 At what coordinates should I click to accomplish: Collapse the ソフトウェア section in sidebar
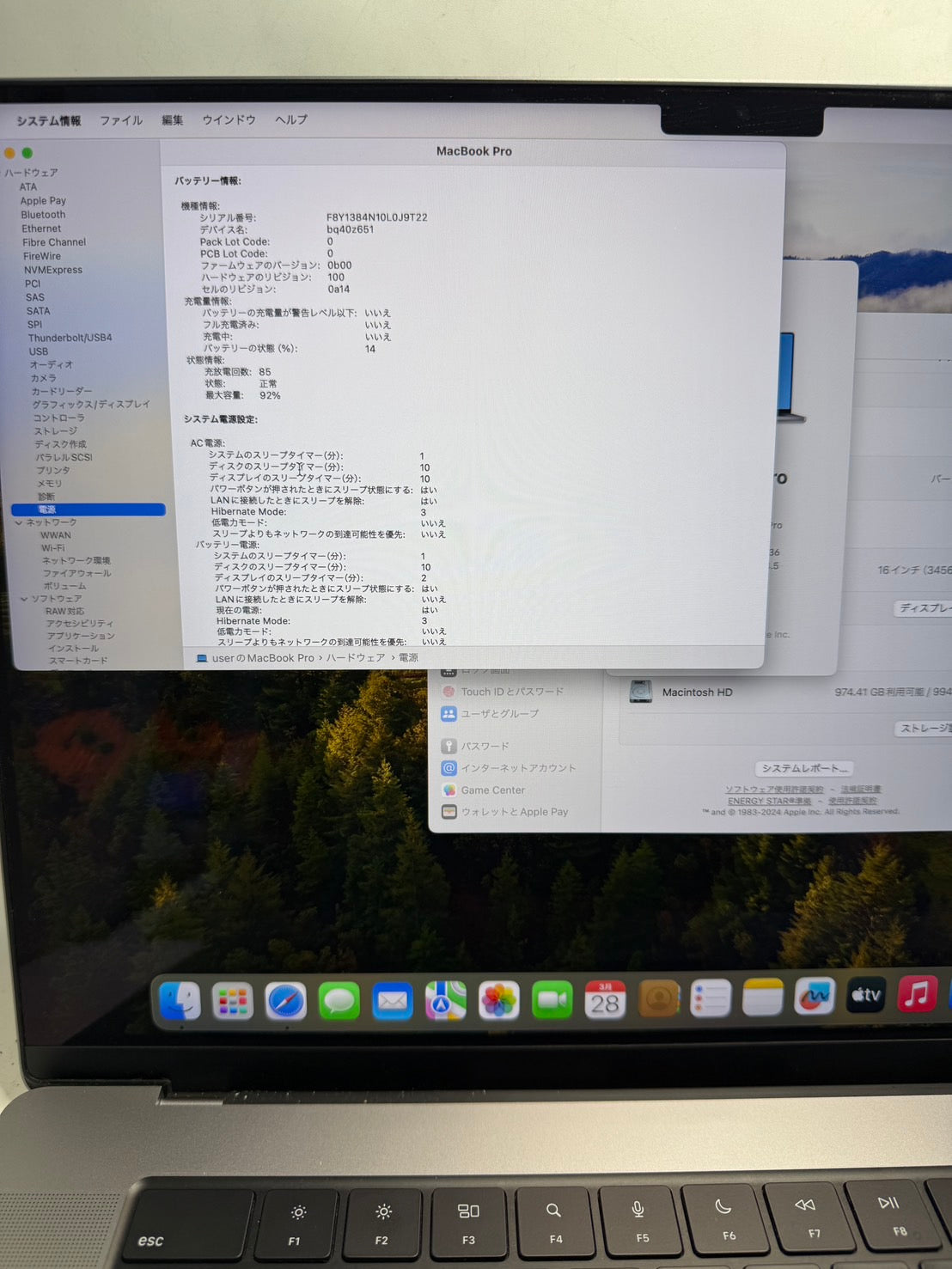coord(24,598)
